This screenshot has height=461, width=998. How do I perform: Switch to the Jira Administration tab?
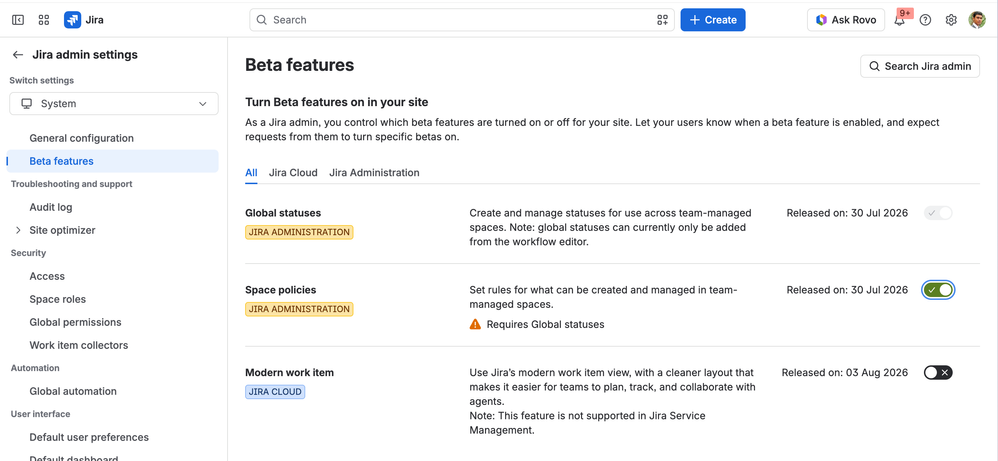point(374,173)
